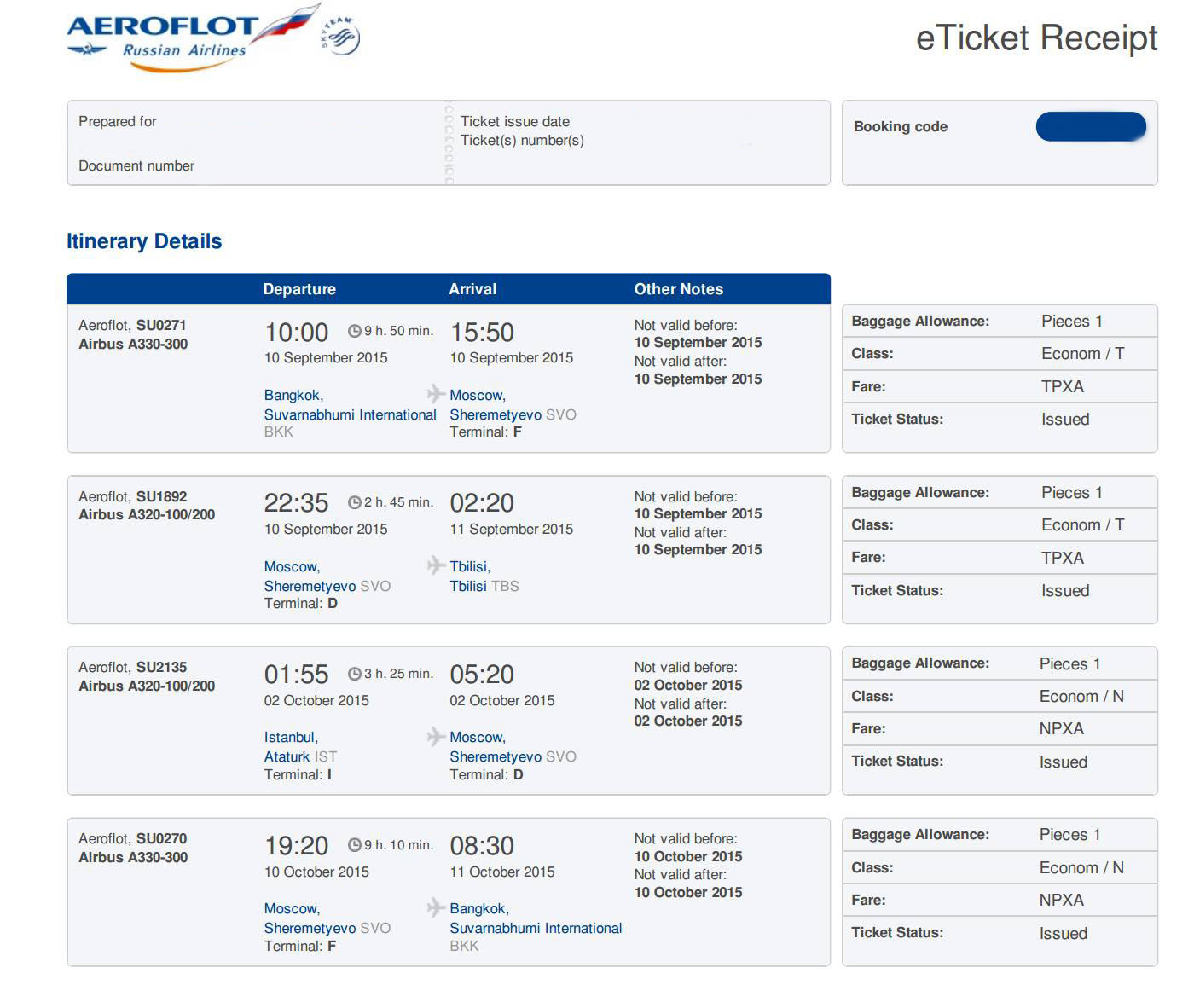This screenshot has height=1008, width=1194.
Task: Click the clock icon beside 3 h. 25 min.
Action: pyautogui.click(x=355, y=674)
